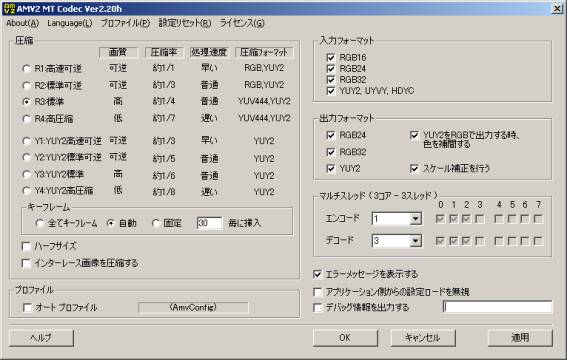This screenshot has width=567, height=360.
Task: Toggle RGB24 input format checkbox
Action: [x=331, y=69]
